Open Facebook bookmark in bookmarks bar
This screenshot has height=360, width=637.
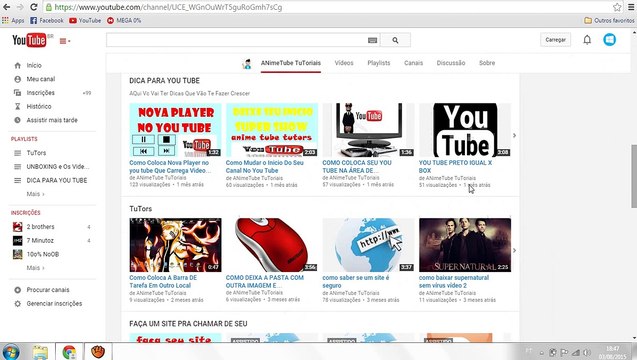click(47, 20)
